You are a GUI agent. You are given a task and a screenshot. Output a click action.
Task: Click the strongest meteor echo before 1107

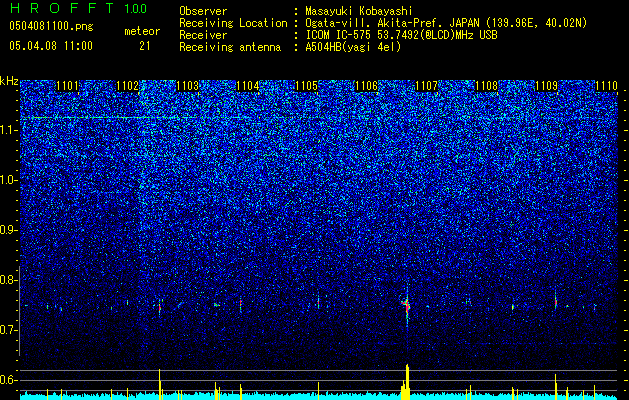[x=406, y=306]
